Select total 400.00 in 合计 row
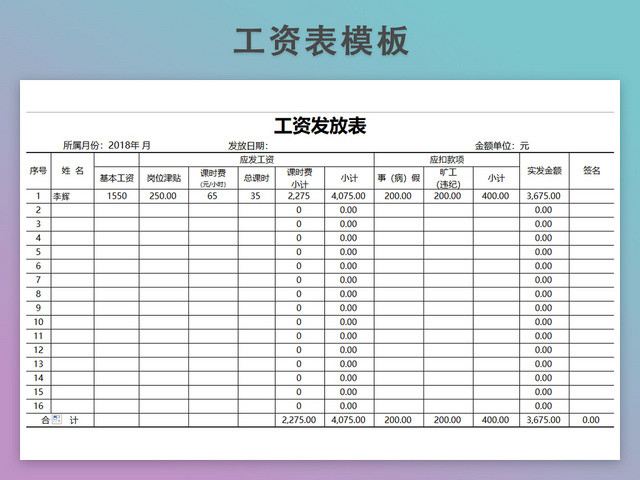Image resolution: width=640 pixels, height=480 pixels. (496, 420)
